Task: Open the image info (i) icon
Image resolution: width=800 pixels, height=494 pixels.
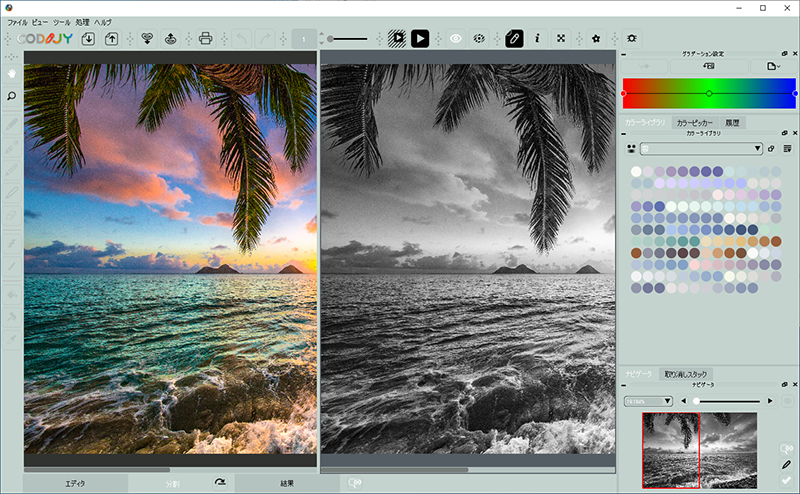Action: tap(537, 39)
